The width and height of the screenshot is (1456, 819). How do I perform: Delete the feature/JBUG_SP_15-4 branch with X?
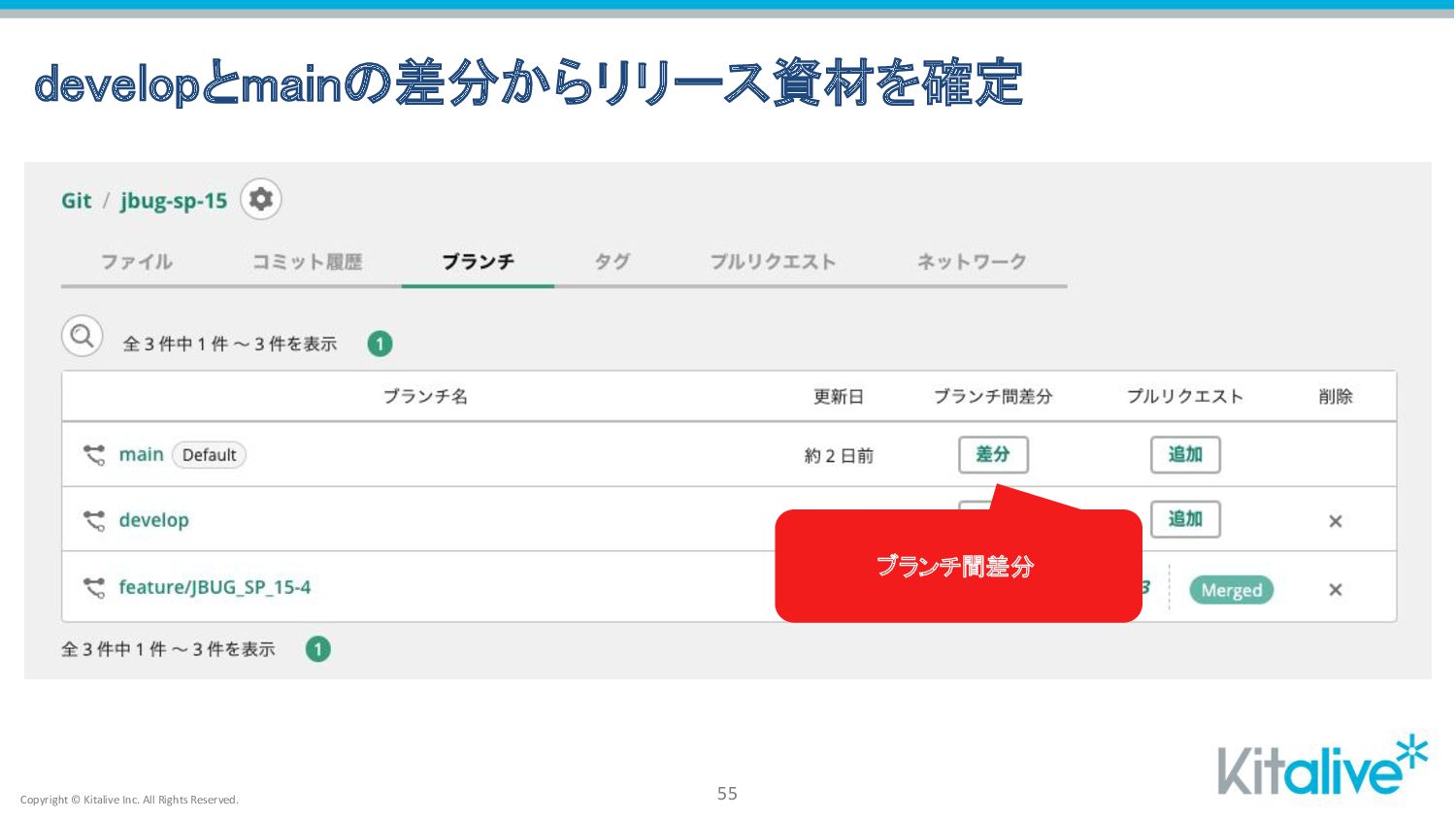point(1336,589)
